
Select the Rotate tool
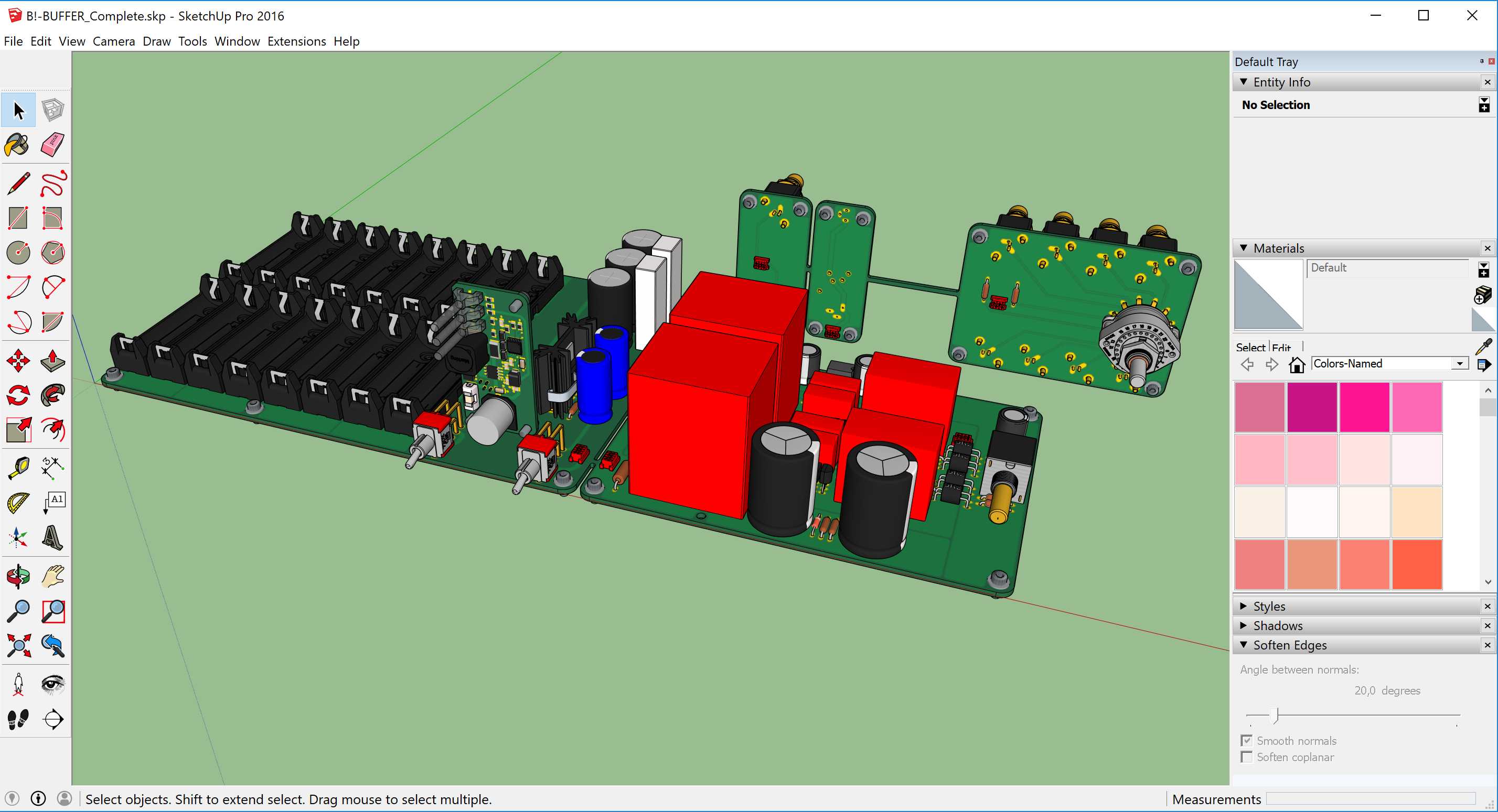pyautogui.click(x=18, y=395)
